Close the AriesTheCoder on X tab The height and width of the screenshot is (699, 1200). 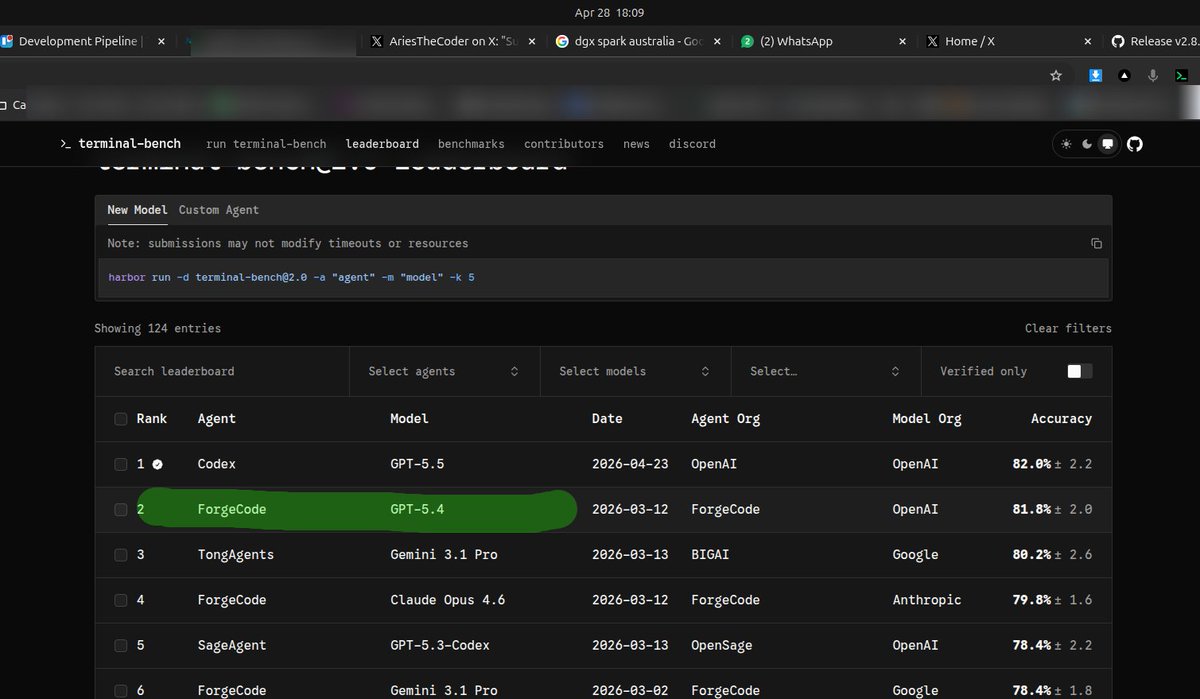(532, 42)
